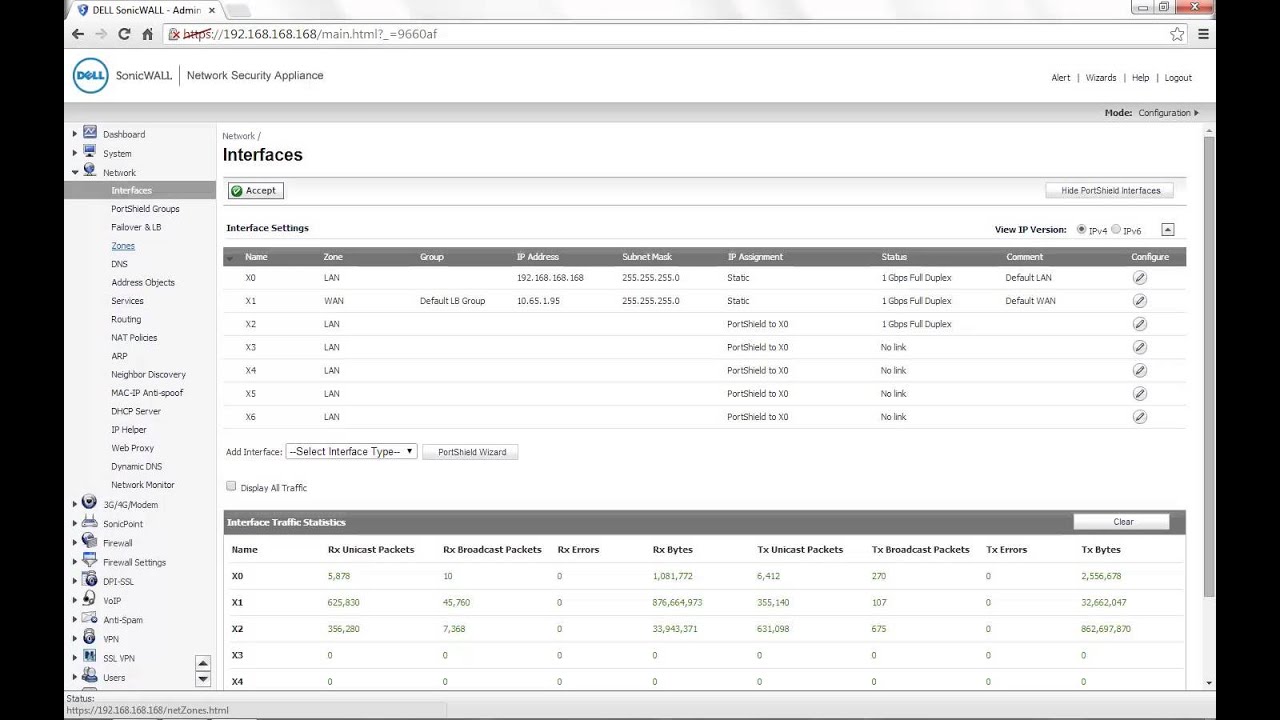
Task: Click the Anti-Spam icon
Action: click(x=90, y=619)
